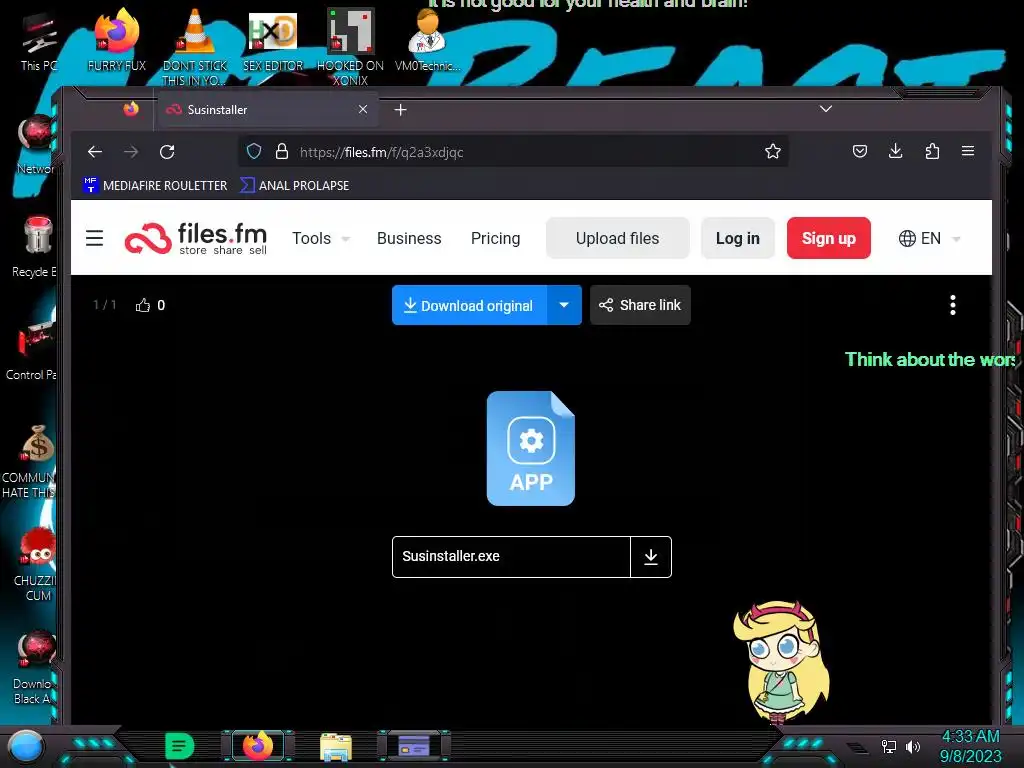Image resolution: width=1024 pixels, height=768 pixels.
Task: Open the volume speaker tray icon
Action: (912, 746)
